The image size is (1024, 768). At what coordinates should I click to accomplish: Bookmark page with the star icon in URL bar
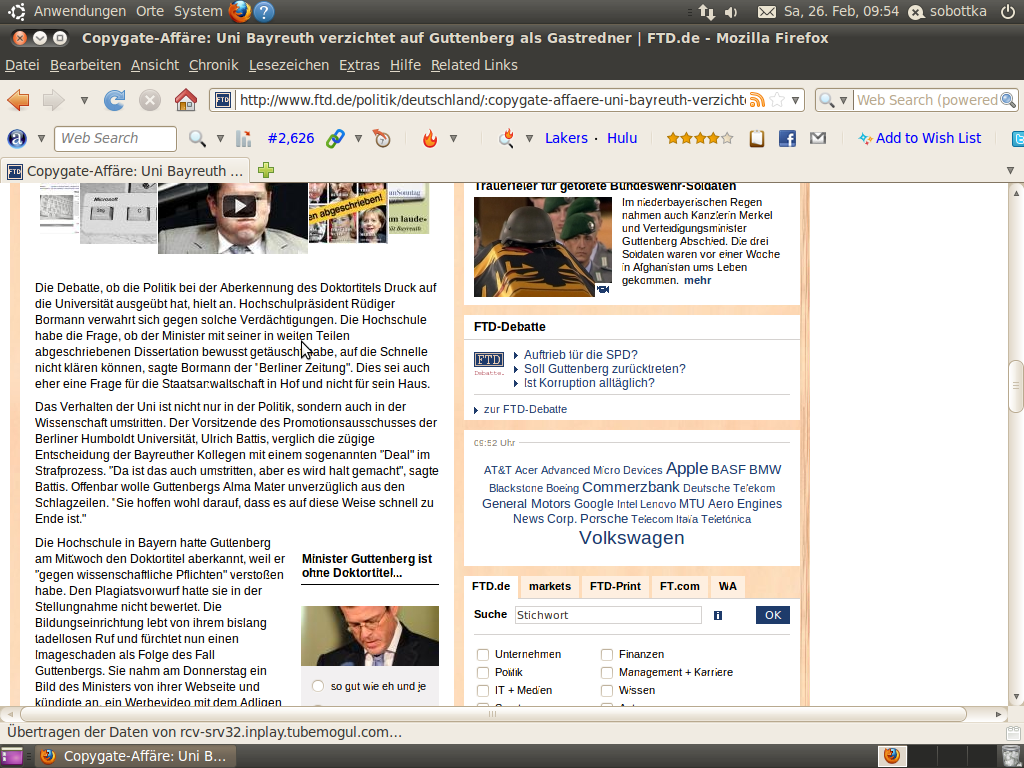coord(777,100)
